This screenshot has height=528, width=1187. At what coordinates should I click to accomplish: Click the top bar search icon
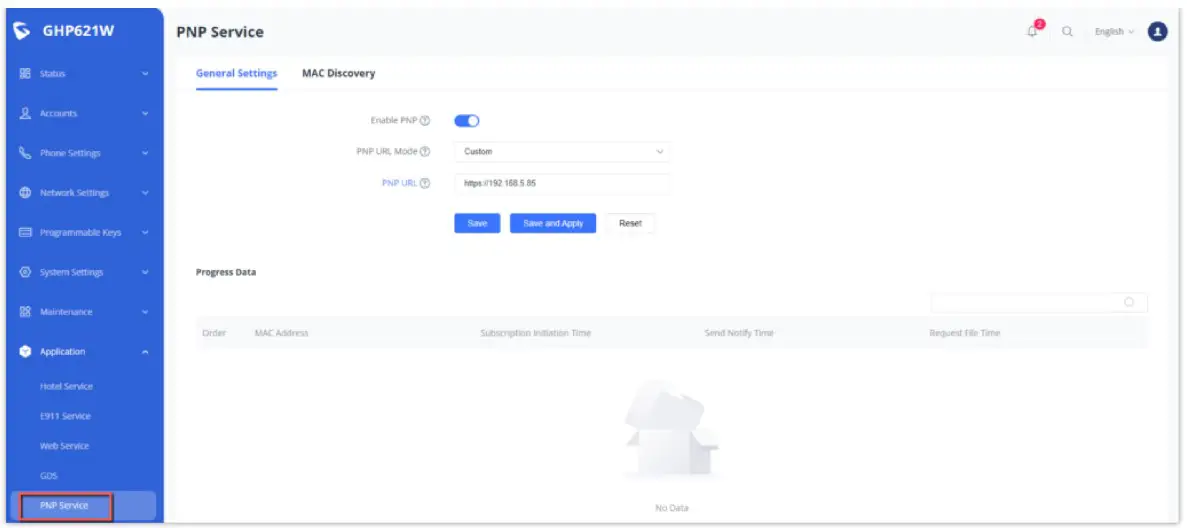click(1067, 32)
